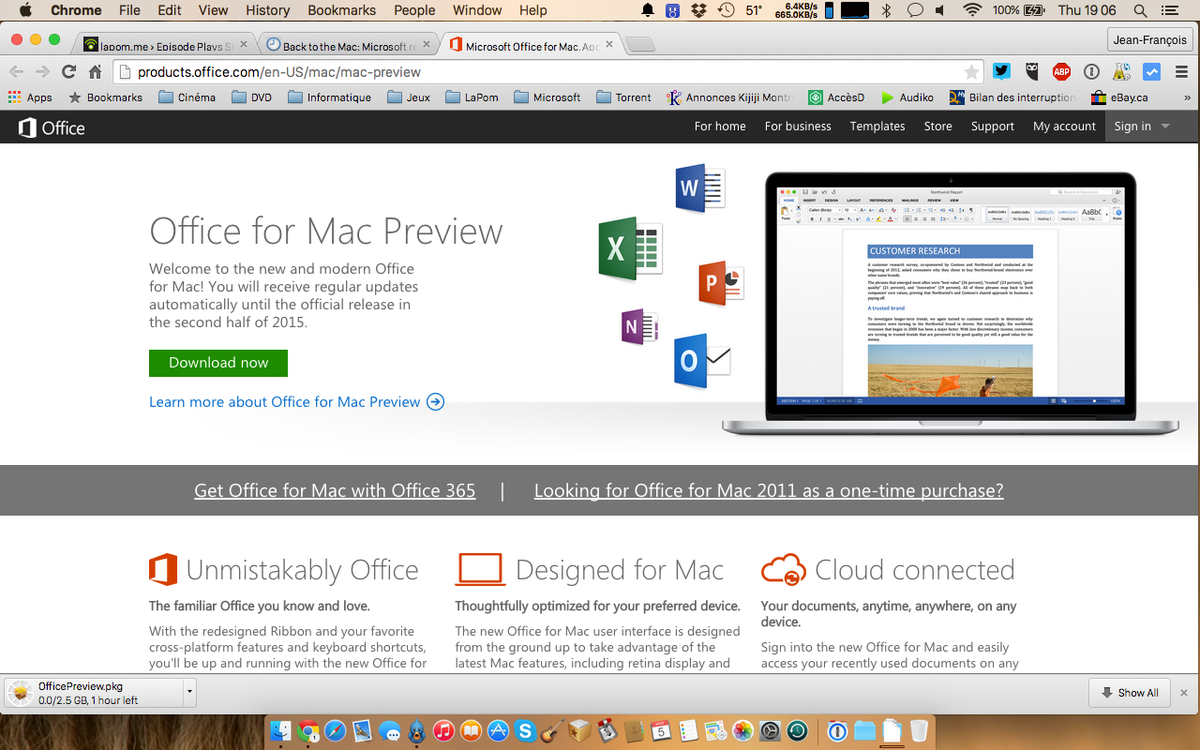Open the Office for Mac 2011 one-time purchase link
1200x750 pixels.
[769, 491]
